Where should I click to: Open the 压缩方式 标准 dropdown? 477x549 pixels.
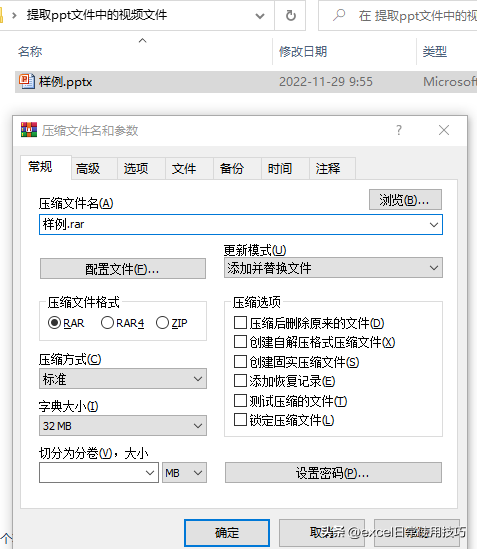123,379
